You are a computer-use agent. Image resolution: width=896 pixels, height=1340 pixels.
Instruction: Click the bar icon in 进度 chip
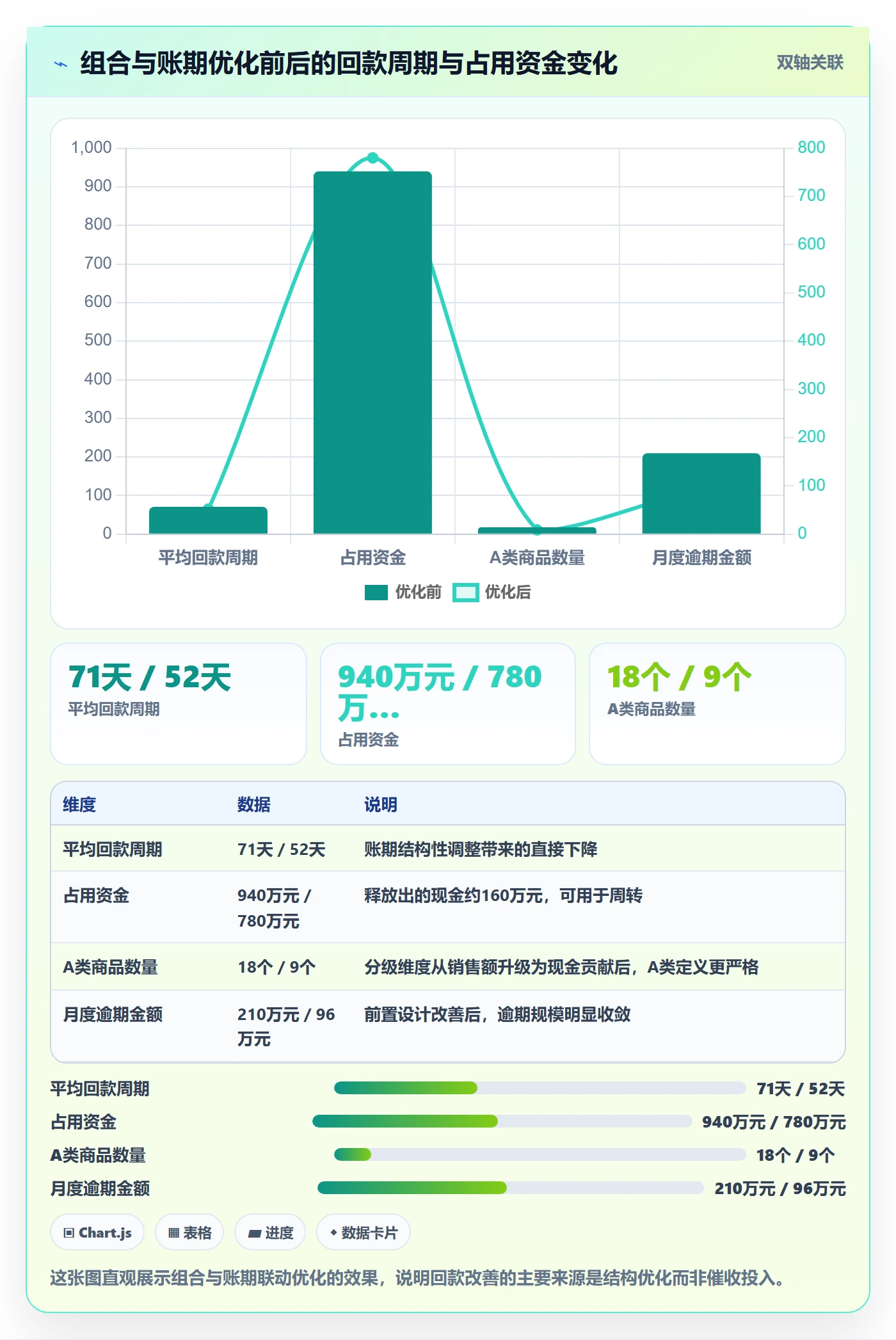pos(255,1234)
